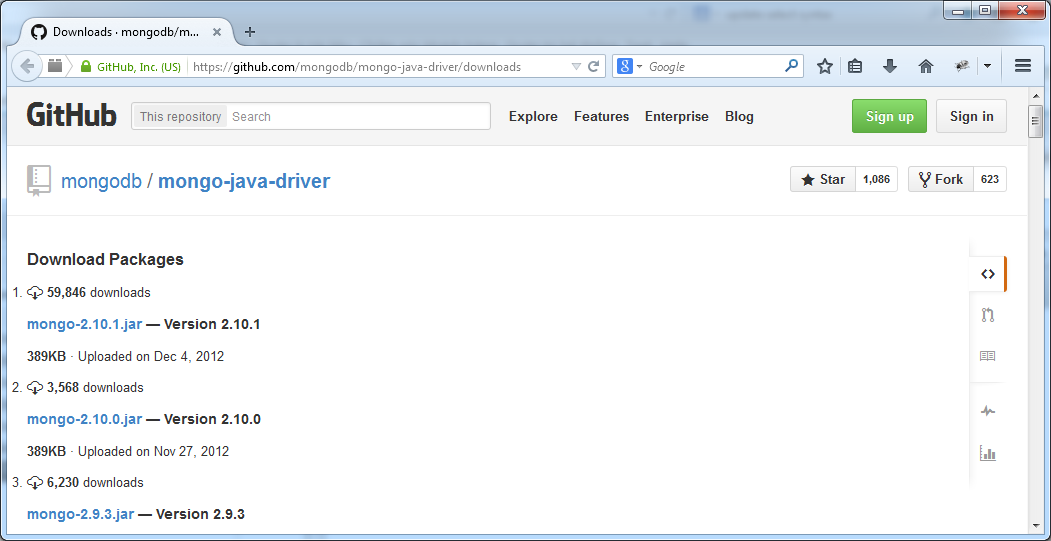Click the GitHub logo
Image resolution: width=1051 pixels, height=541 pixels.
(x=72, y=115)
